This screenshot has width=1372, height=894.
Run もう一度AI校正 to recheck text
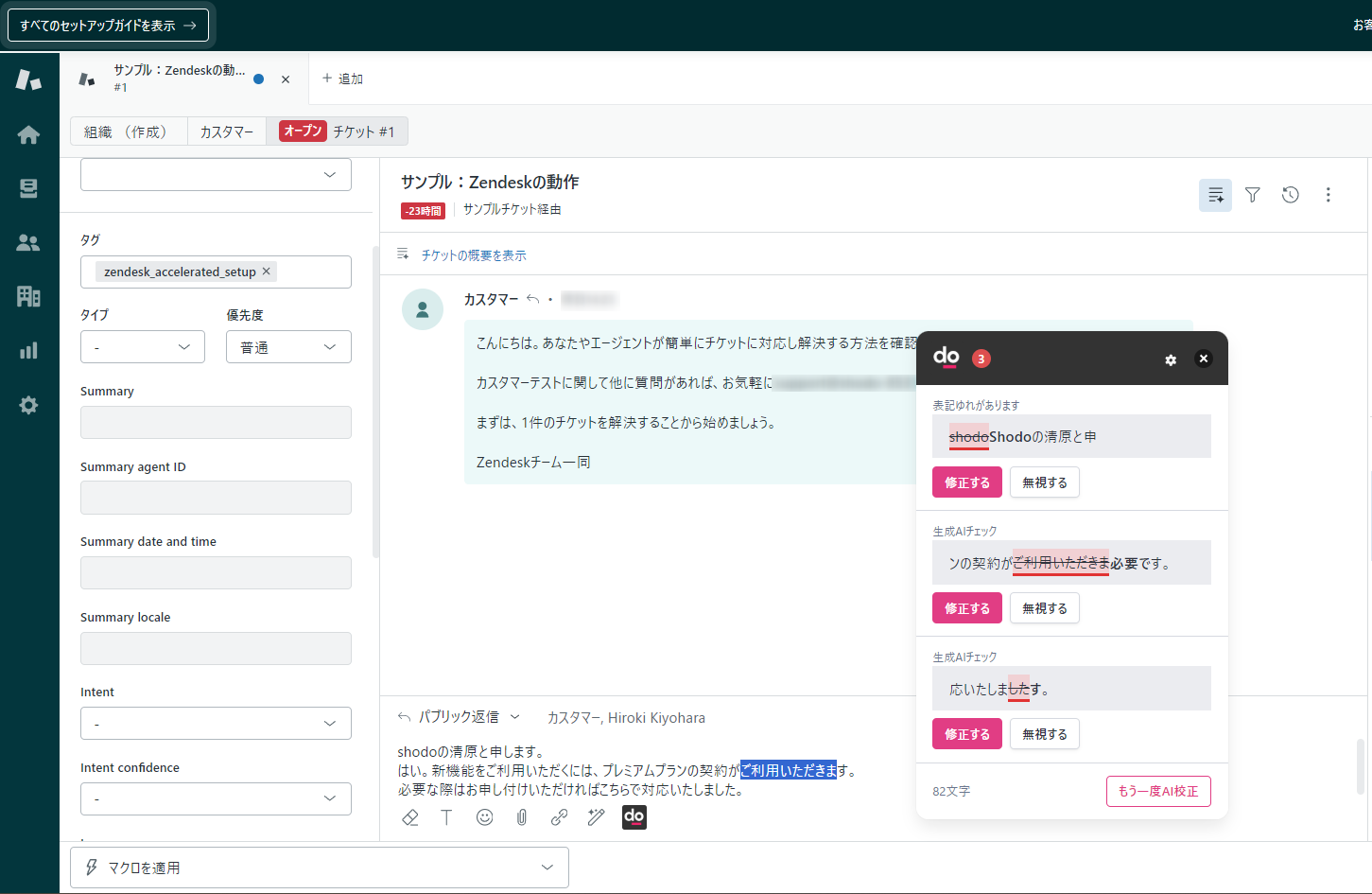pos(1158,791)
